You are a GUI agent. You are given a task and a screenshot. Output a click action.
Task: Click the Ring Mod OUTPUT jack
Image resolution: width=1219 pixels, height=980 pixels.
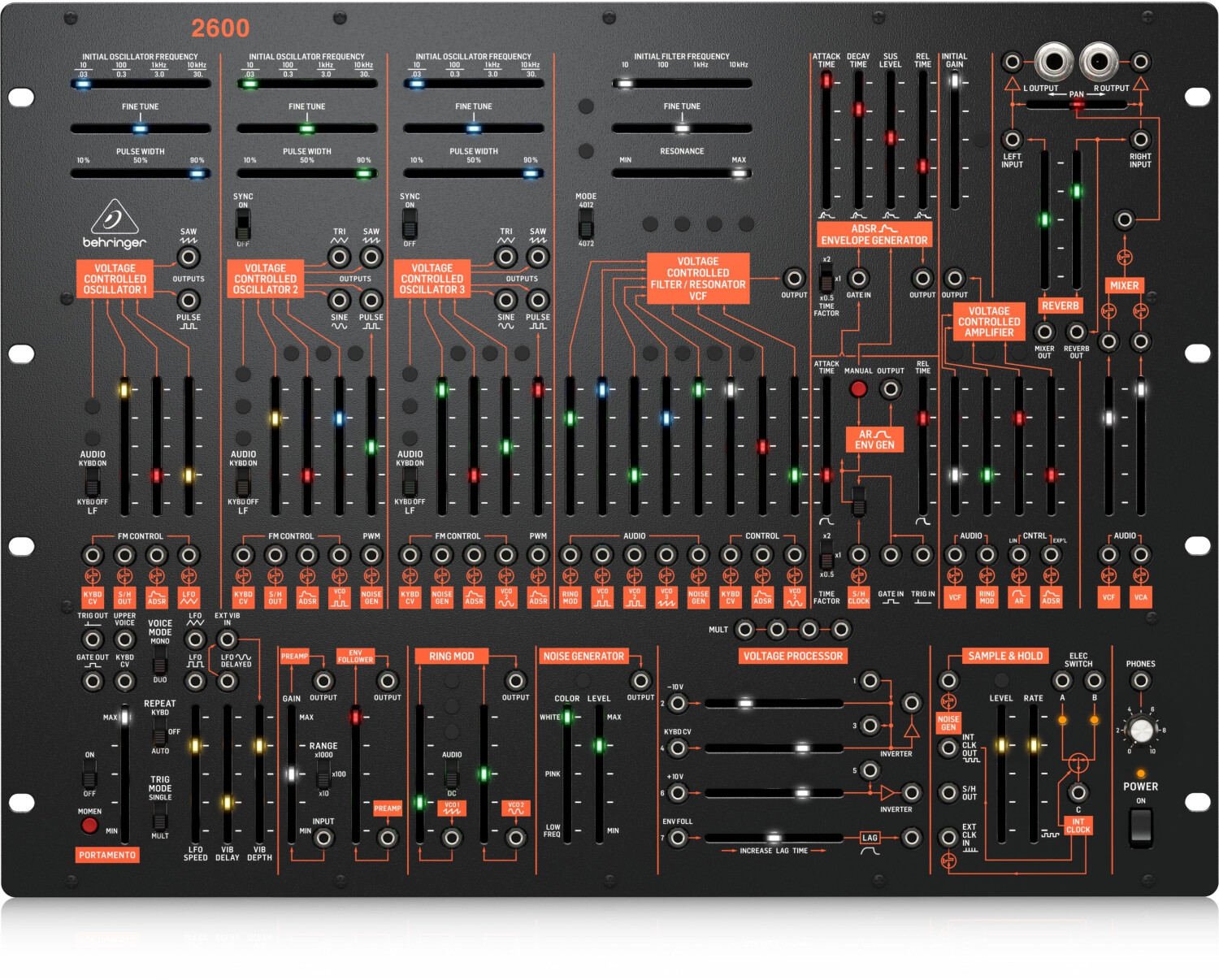click(515, 681)
